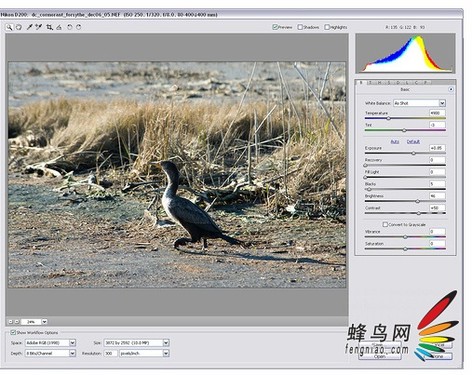Open the zoom level dropdown
Viewport: 472px width, 375px height.
[44, 322]
